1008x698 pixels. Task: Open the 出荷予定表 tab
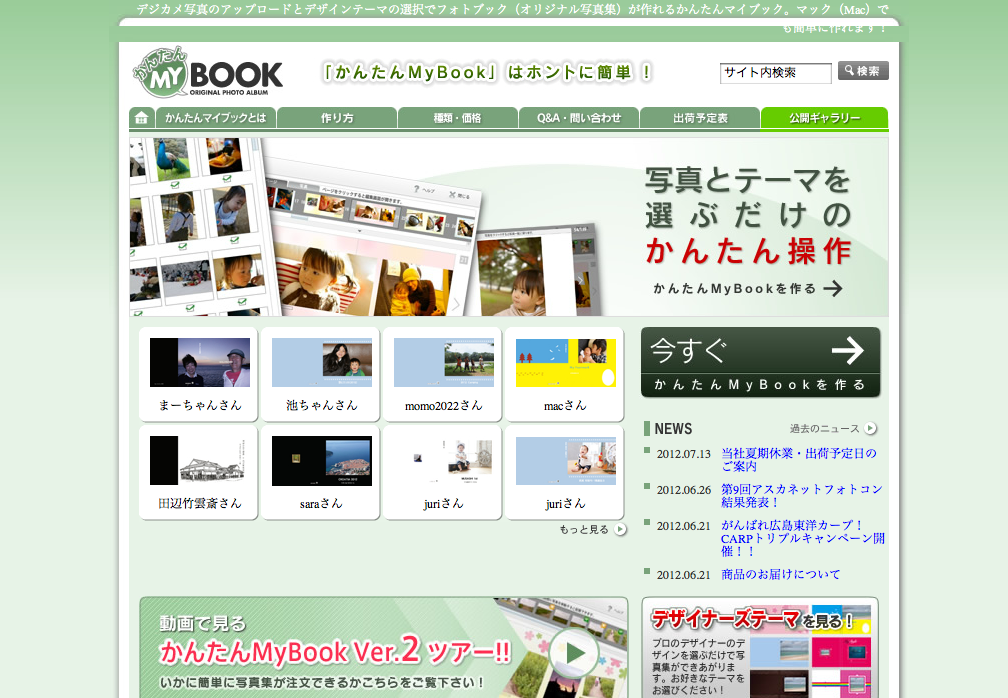click(x=700, y=118)
